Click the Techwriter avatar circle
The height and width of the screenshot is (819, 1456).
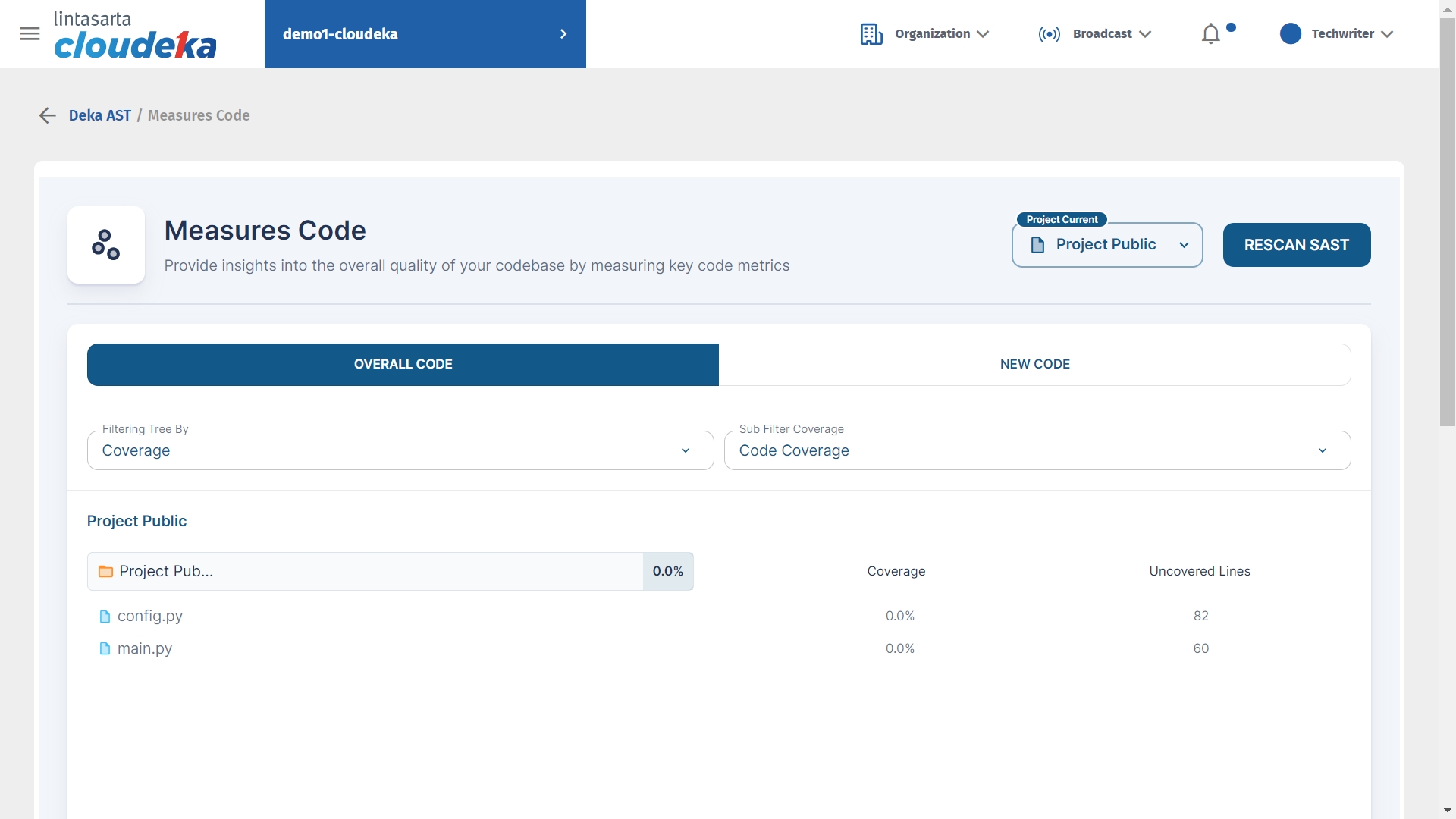pos(1290,34)
